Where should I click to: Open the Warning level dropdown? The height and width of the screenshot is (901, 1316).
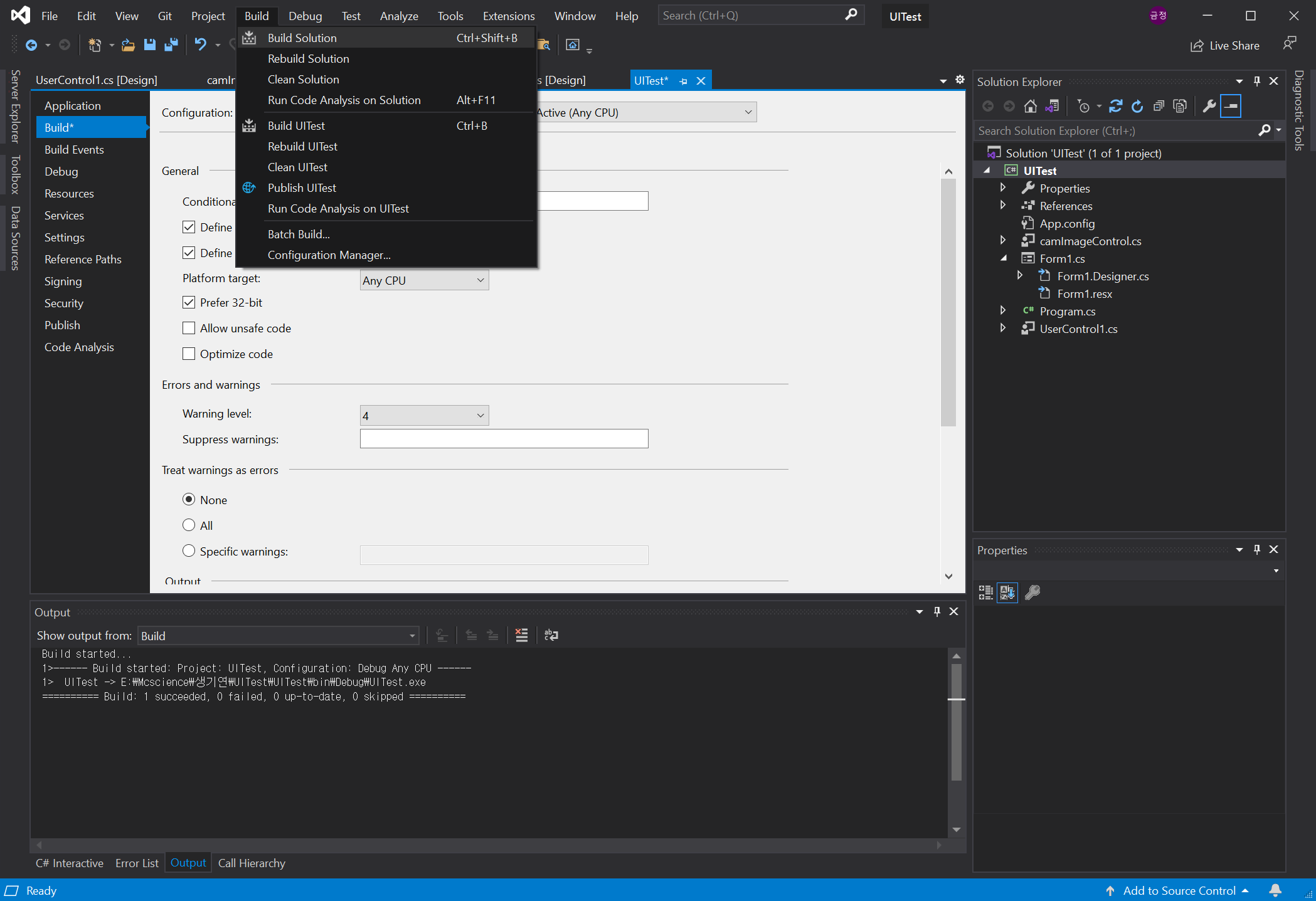424,415
